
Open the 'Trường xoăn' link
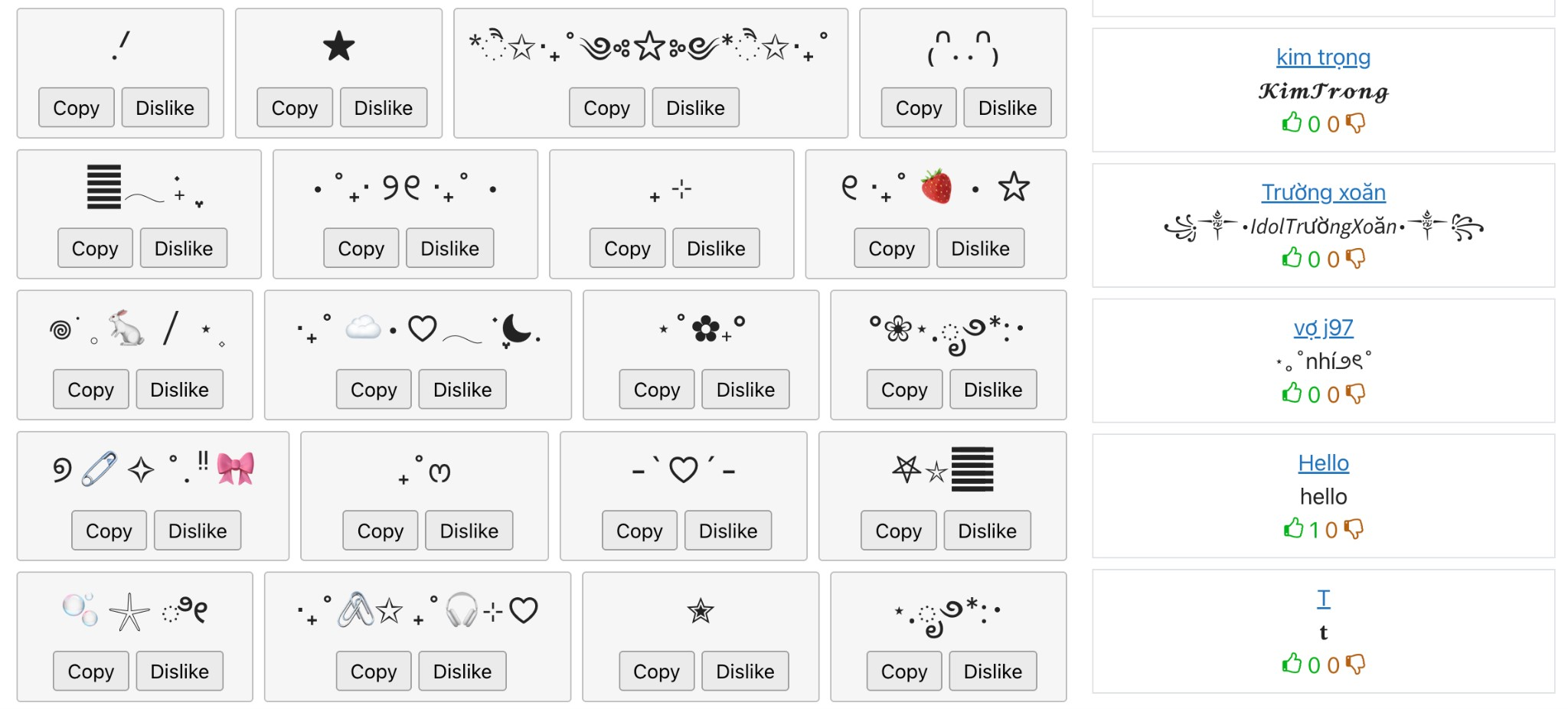[x=1323, y=192]
